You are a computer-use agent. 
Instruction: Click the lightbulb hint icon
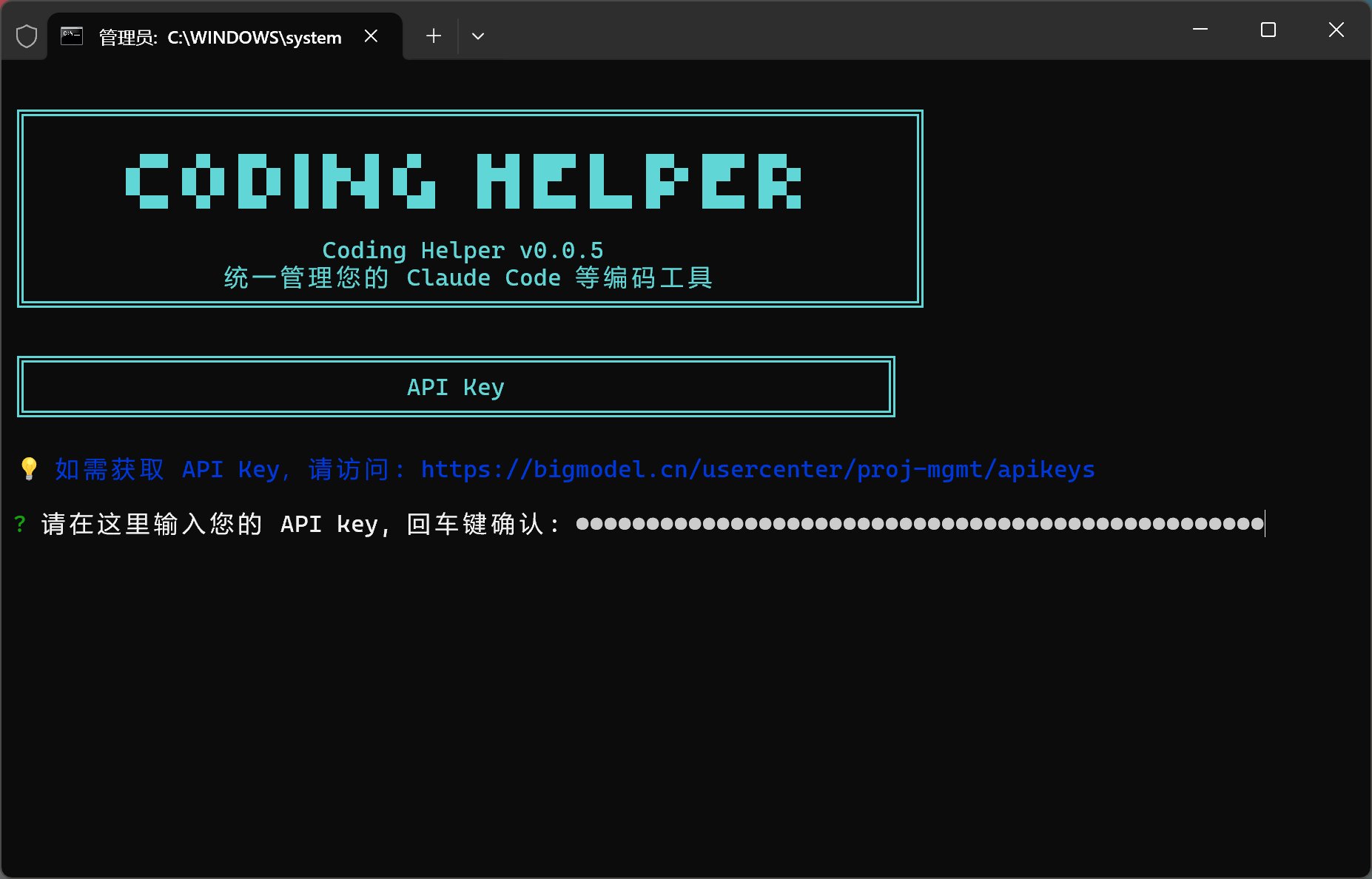pyautogui.click(x=29, y=469)
